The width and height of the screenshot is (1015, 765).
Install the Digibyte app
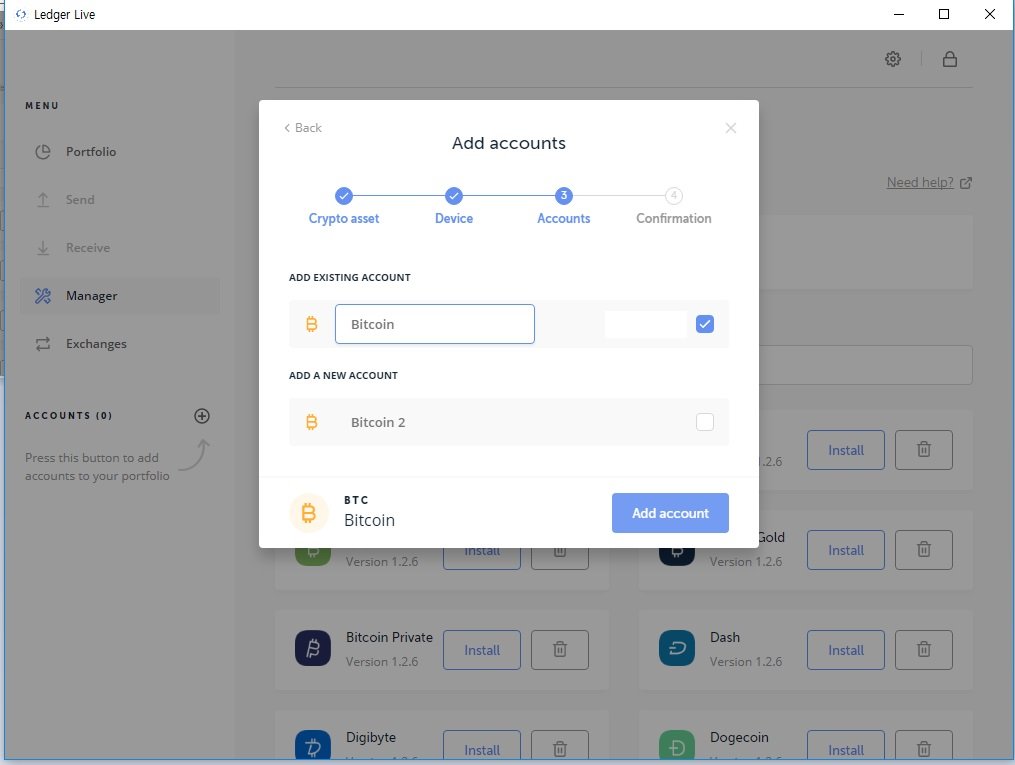(x=482, y=747)
